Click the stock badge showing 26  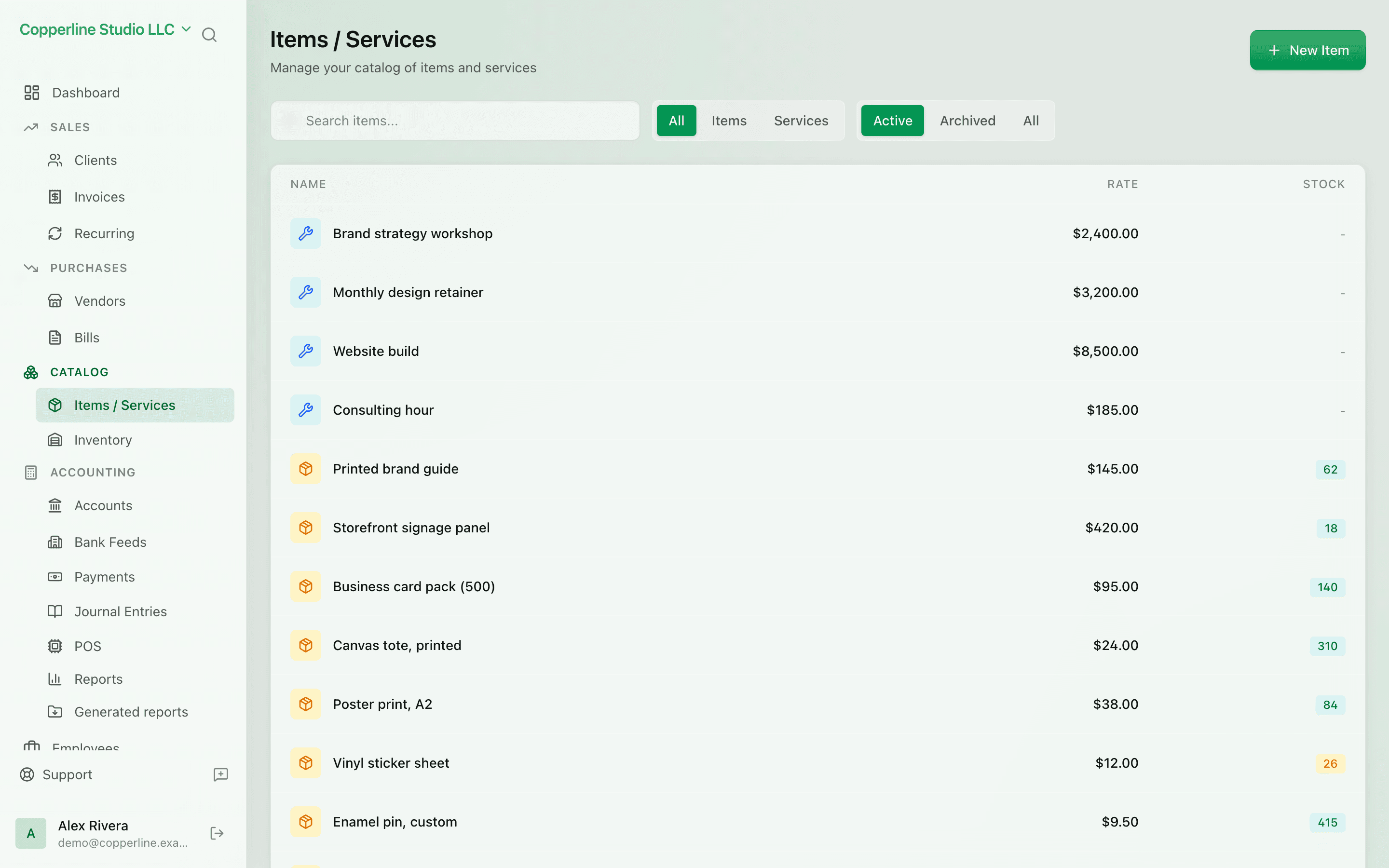click(x=1330, y=763)
